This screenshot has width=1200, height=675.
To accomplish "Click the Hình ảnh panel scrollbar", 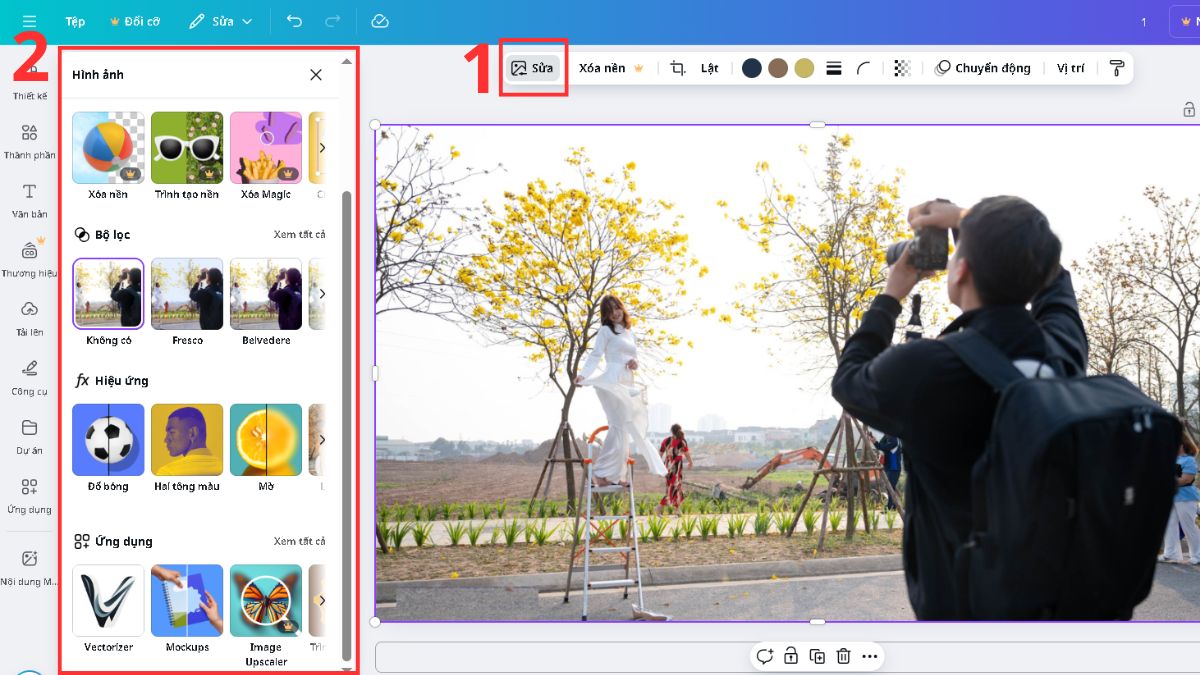I will tap(347, 425).
